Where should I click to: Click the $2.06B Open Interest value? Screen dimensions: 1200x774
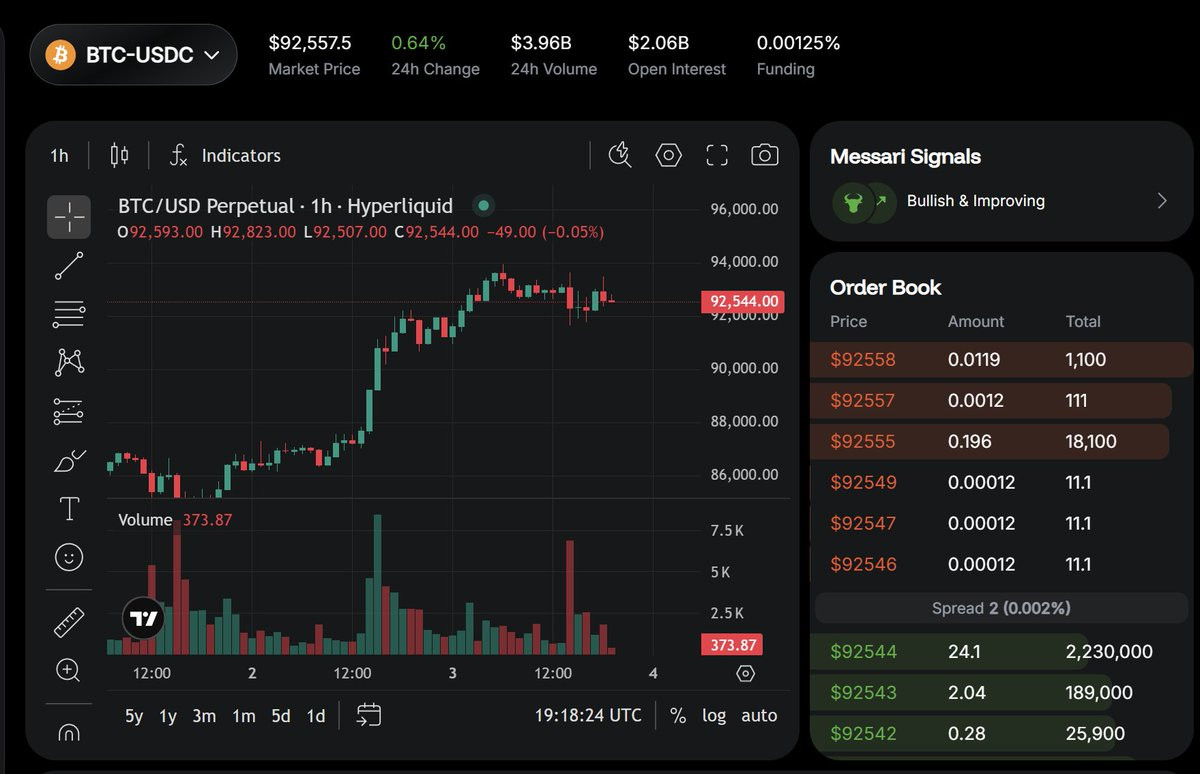(658, 43)
